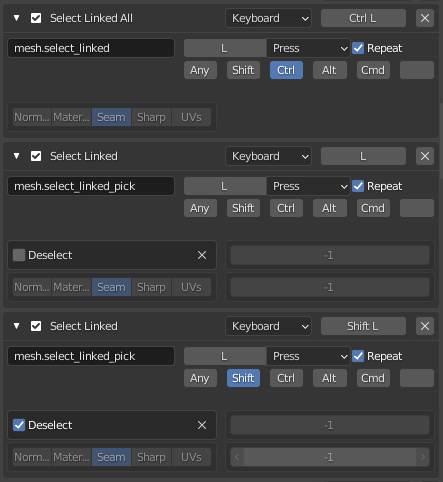443x482 pixels.
Task: Toggle Any modifier in Shift L entry
Action: 200,378
